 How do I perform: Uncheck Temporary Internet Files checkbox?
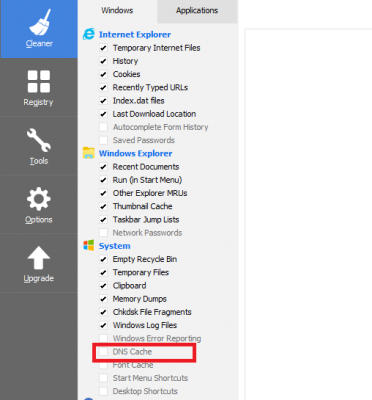click(x=103, y=48)
